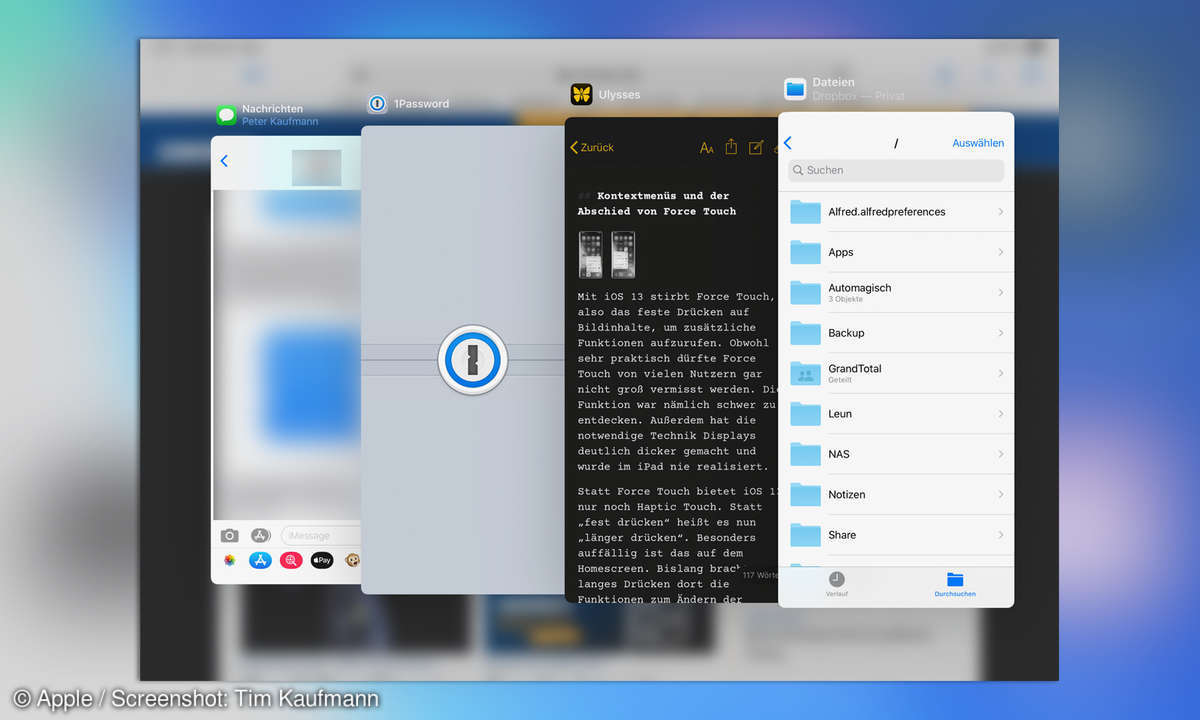
Task: Tap the compose new sheet icon in Ulysses
Action: (x=756, y=147)
